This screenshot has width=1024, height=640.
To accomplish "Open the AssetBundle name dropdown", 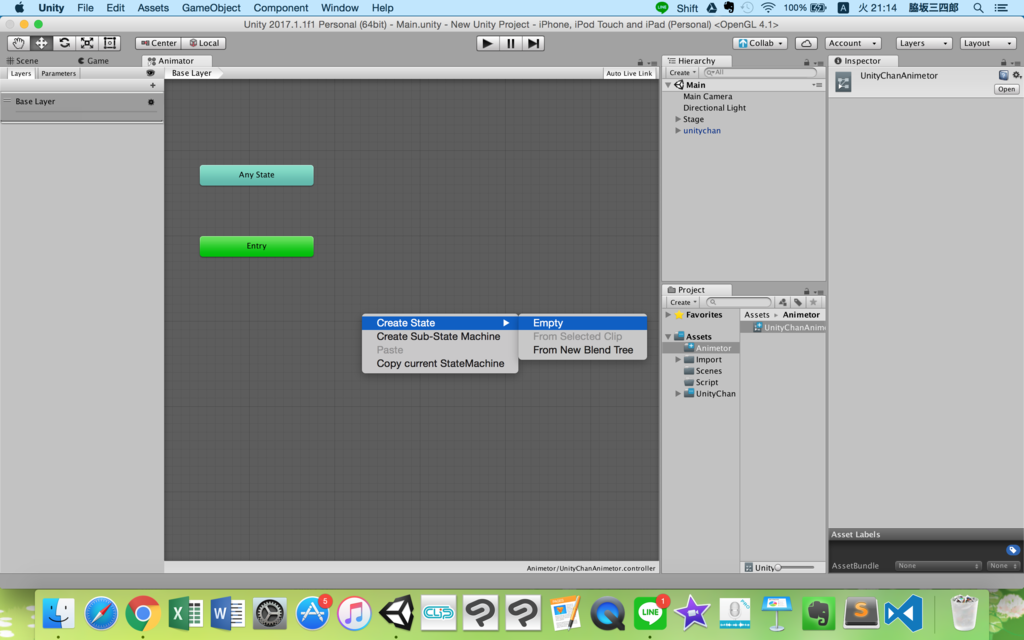I will coord(938,566).
